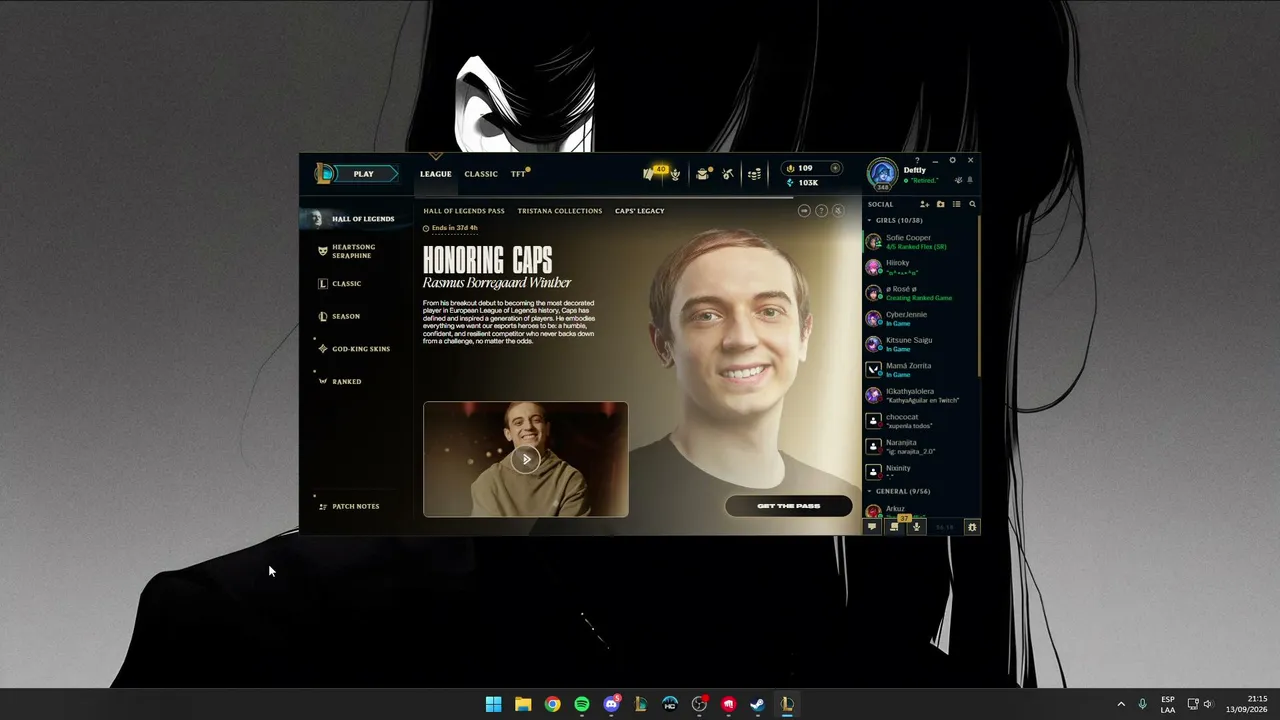Click the arrow circle icon above the Caps portrait
Image resolution: width=1280 pixels, height=720 pixels.
pos(804,211)
